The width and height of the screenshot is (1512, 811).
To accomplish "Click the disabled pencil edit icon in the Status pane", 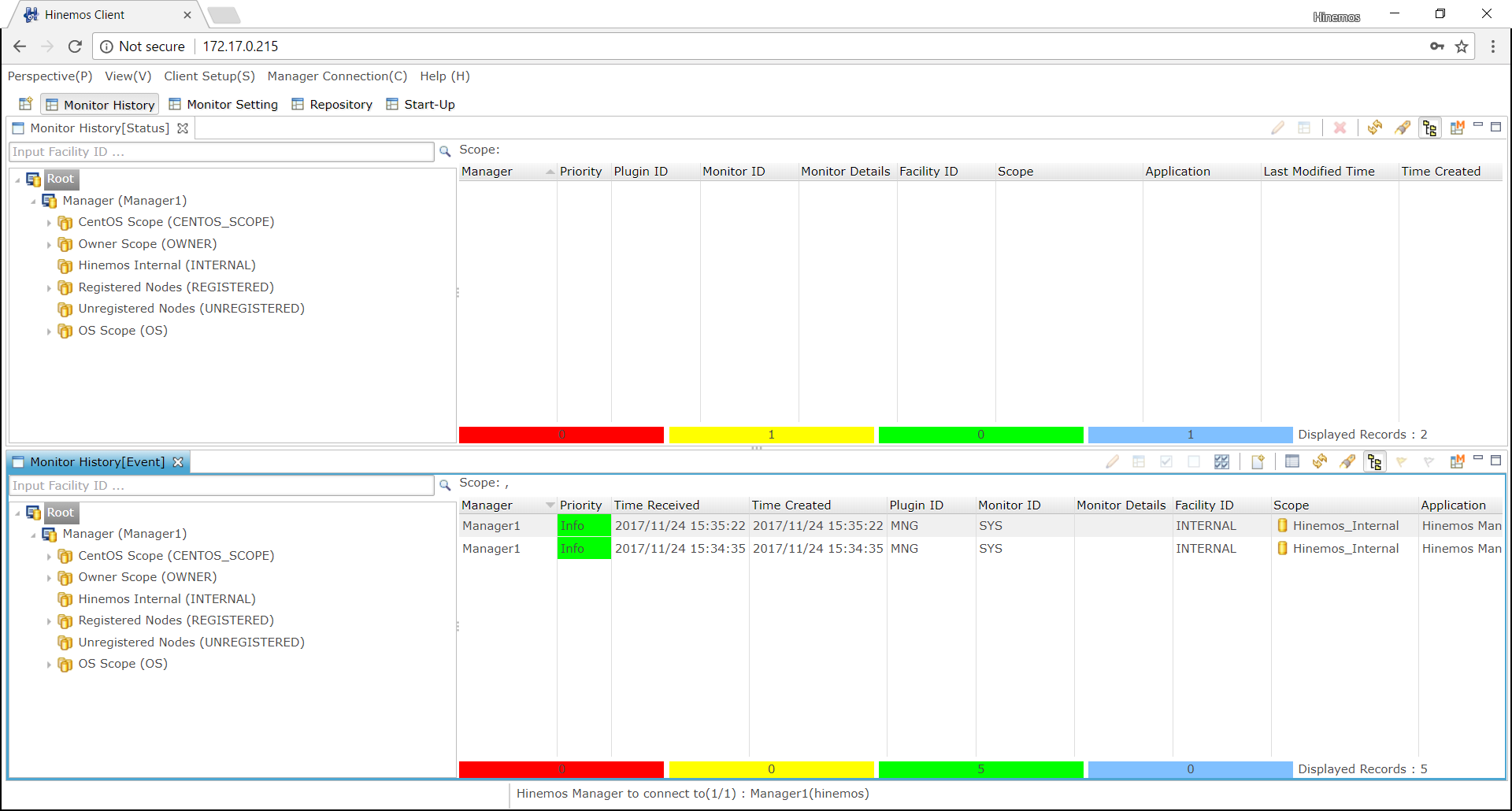I will [x=1277, y=128].
